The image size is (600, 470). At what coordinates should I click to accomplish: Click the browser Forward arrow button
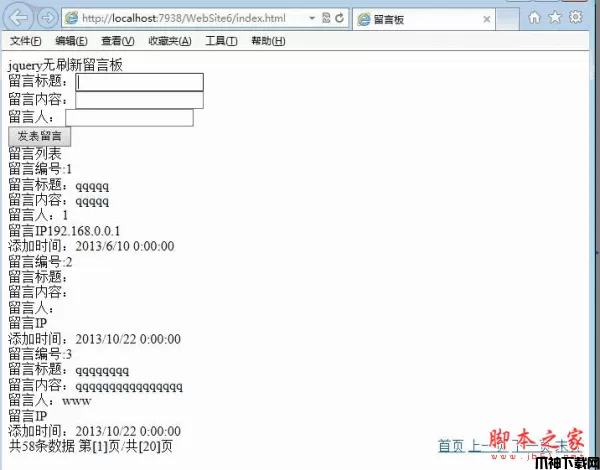tap(48, 18)
